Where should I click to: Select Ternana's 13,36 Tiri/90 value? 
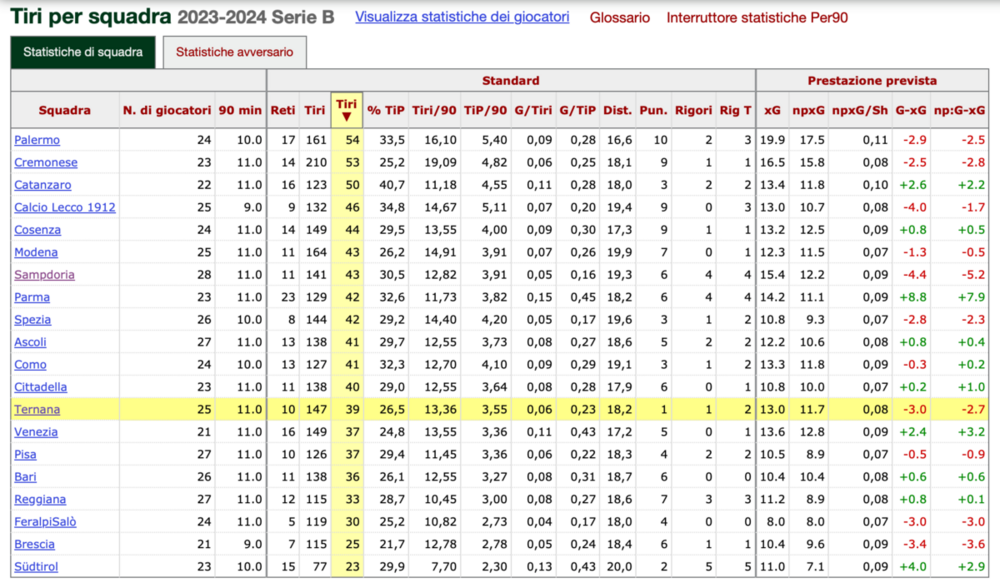pyautogui.click(x=441, y=409)
